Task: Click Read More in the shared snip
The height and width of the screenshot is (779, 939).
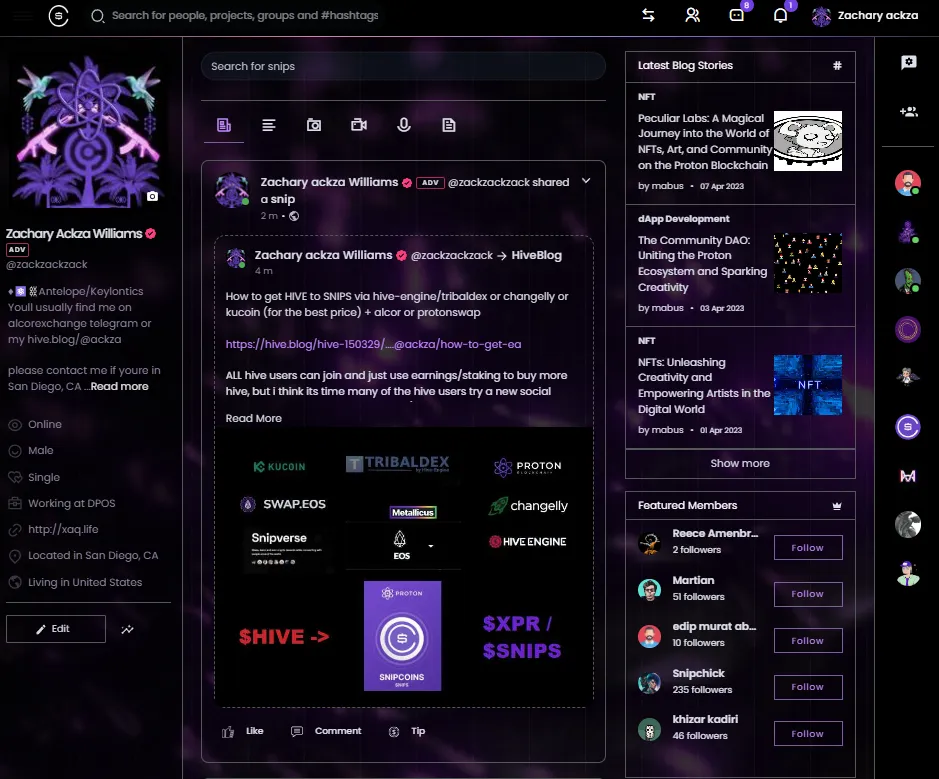Action: coord(253,419)
